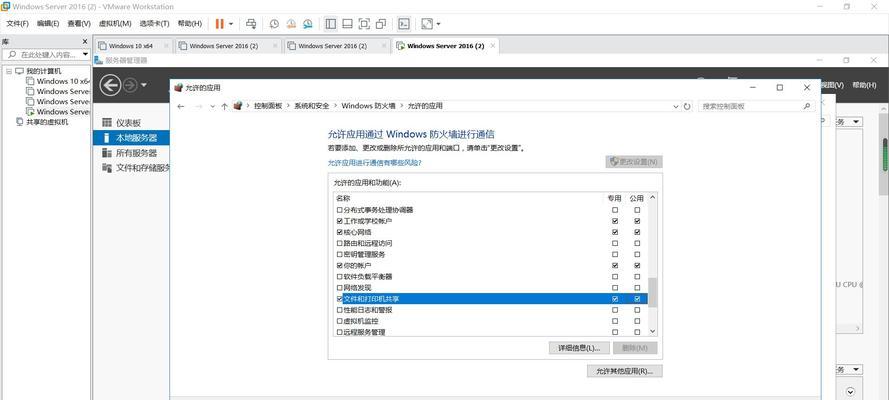Toggle 路由和远程访问 name checkbox
Screen dimensions: 889x400
[x=340, y=243]
